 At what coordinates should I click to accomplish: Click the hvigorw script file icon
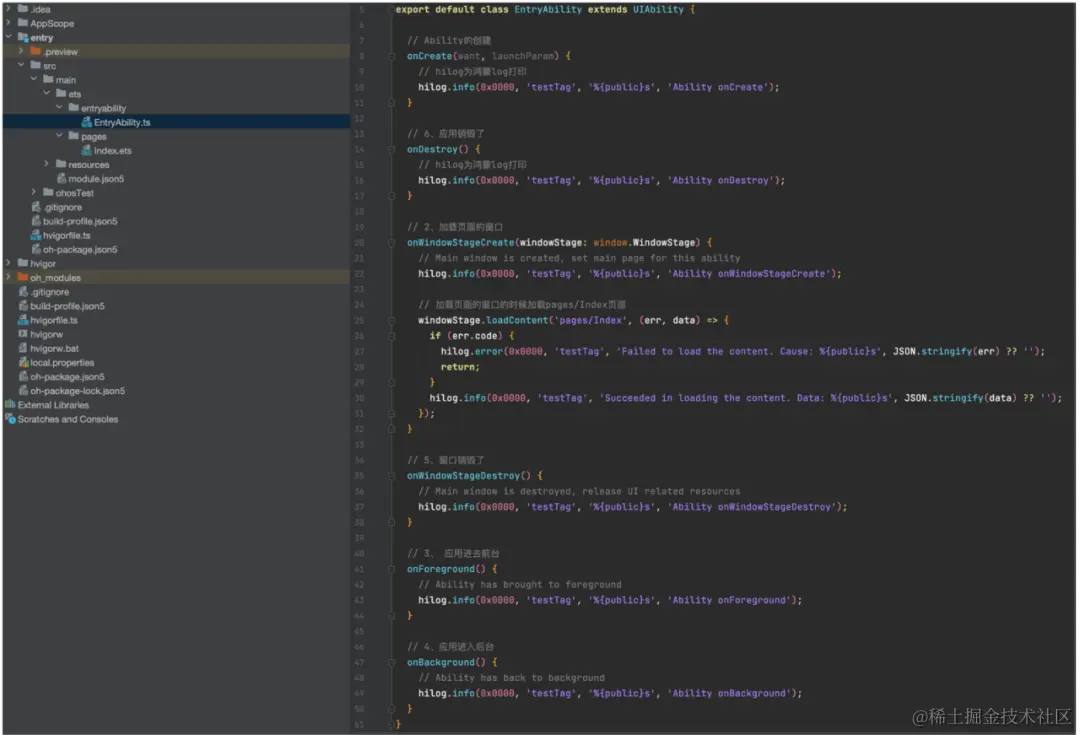coord(23,334)
